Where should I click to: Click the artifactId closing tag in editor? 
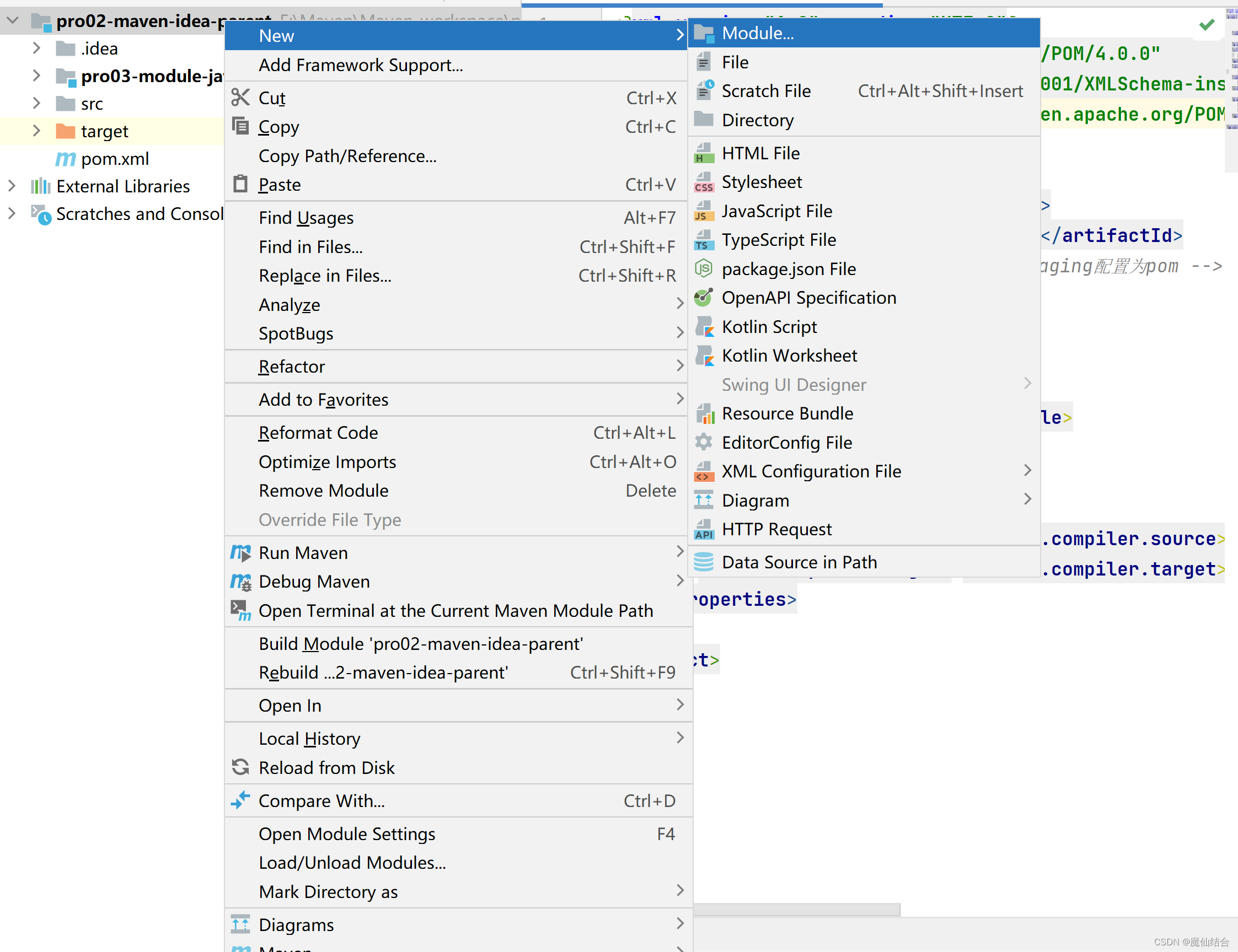coord(1112,235)
